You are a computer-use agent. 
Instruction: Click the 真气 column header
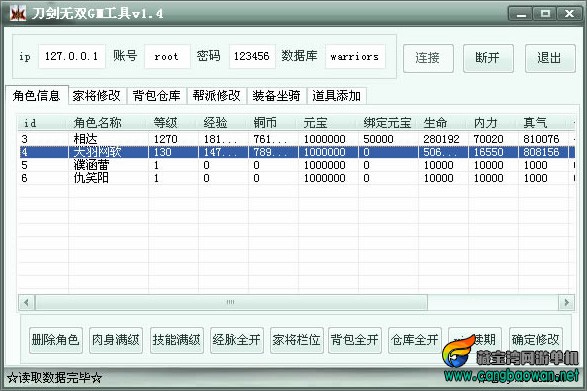click(544, 123)
